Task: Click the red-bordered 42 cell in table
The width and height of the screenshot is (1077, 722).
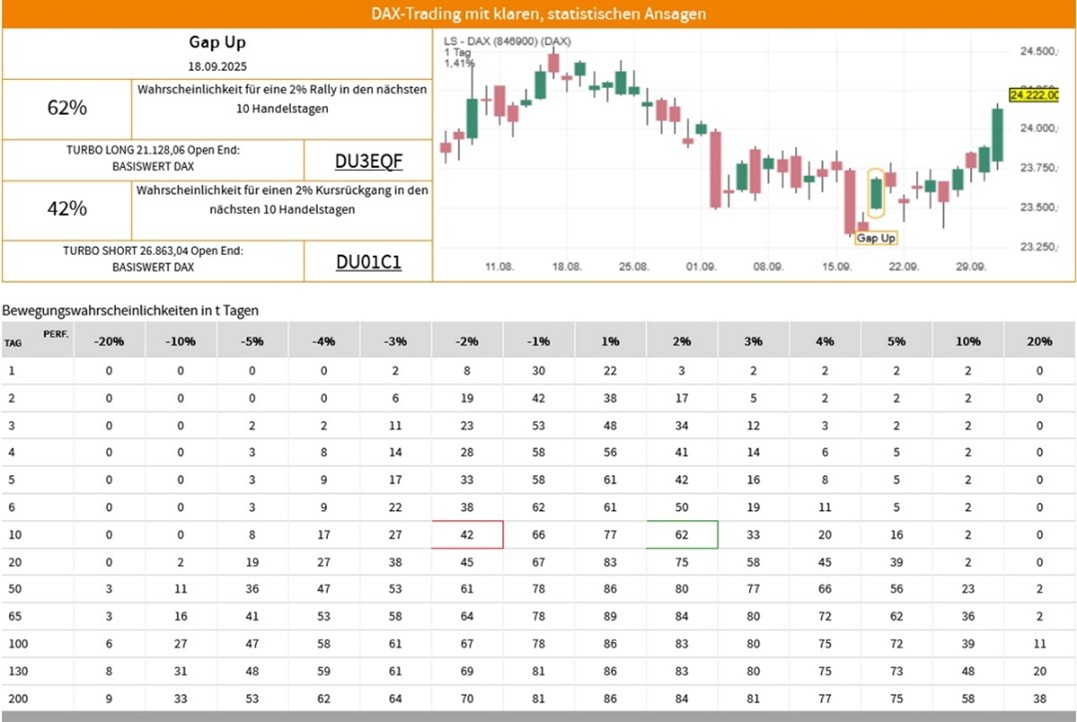Action: tap(467, 535)
